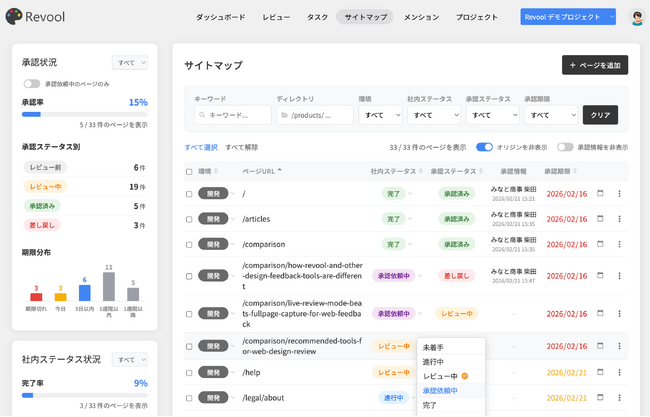This screenshot has height=417, width=650.
Task: Select 未着手 in status menu
Action: point(451,347)
